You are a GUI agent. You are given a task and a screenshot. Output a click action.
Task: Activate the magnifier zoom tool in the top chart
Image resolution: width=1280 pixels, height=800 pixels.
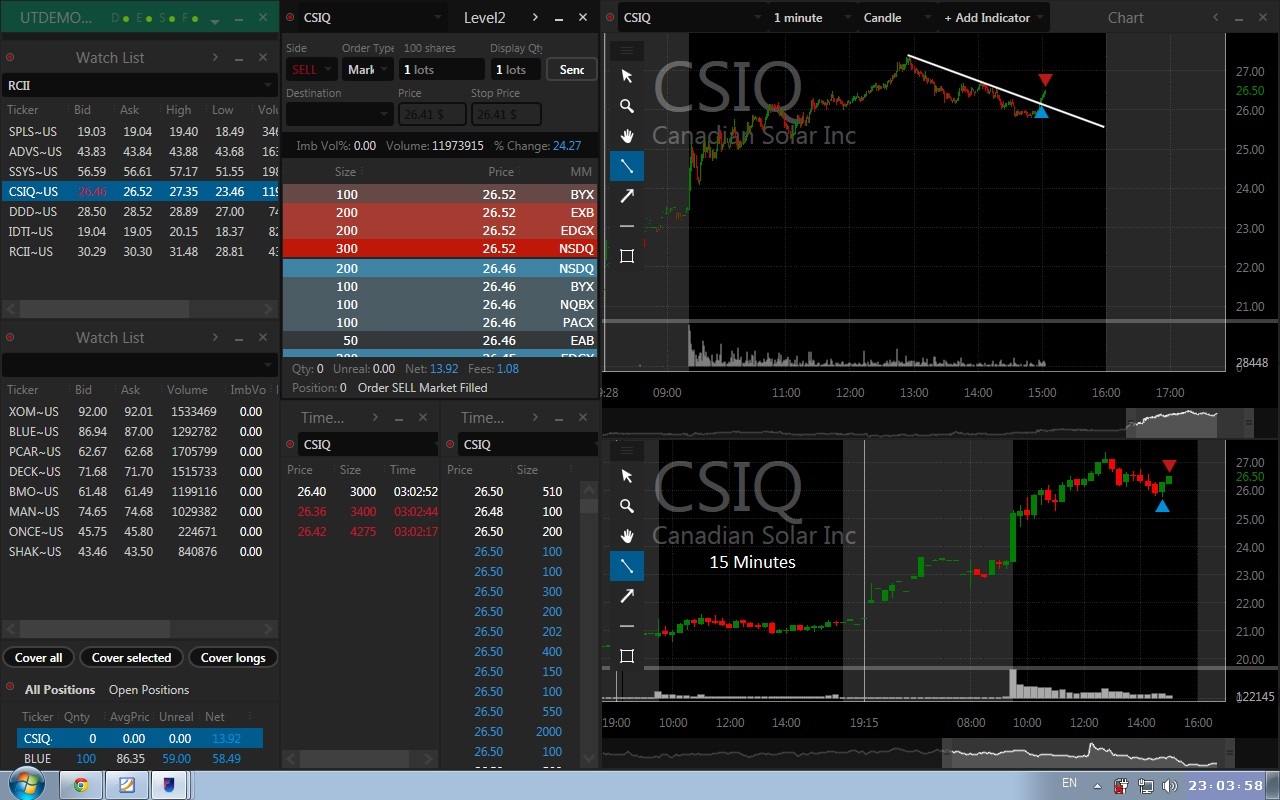(x=627, y=106)
